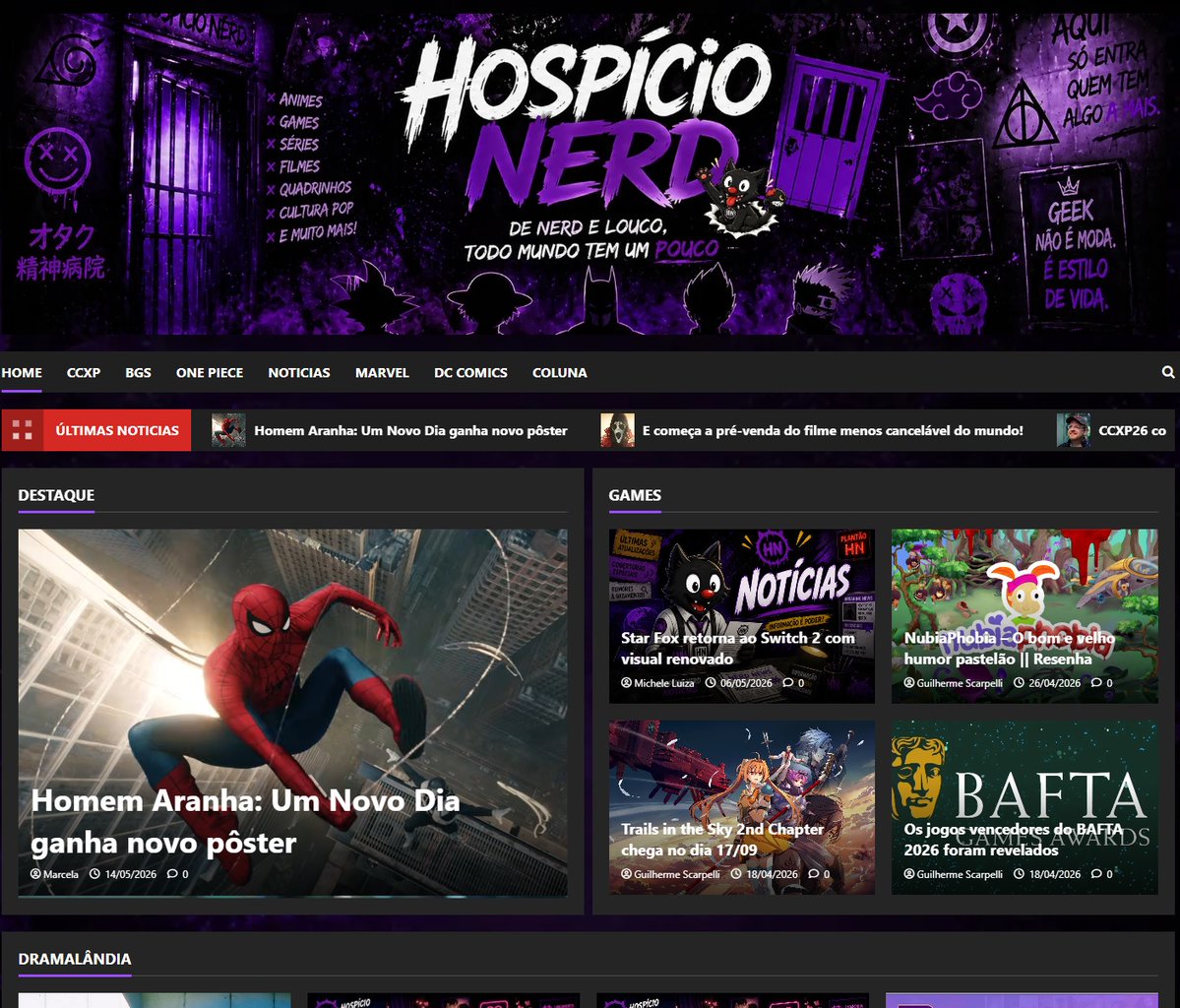Open ticker headline Homem Aranha ganha novo pôster
1180x1008 pixels.
coord(410,430)
